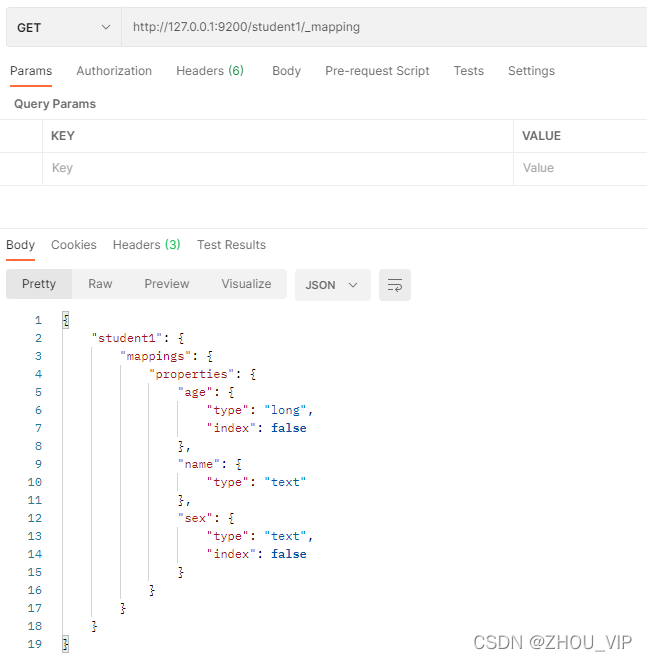Click line number 1 in the gutter
The width and height of the screenshot is (647, 661).
[38, 320]
